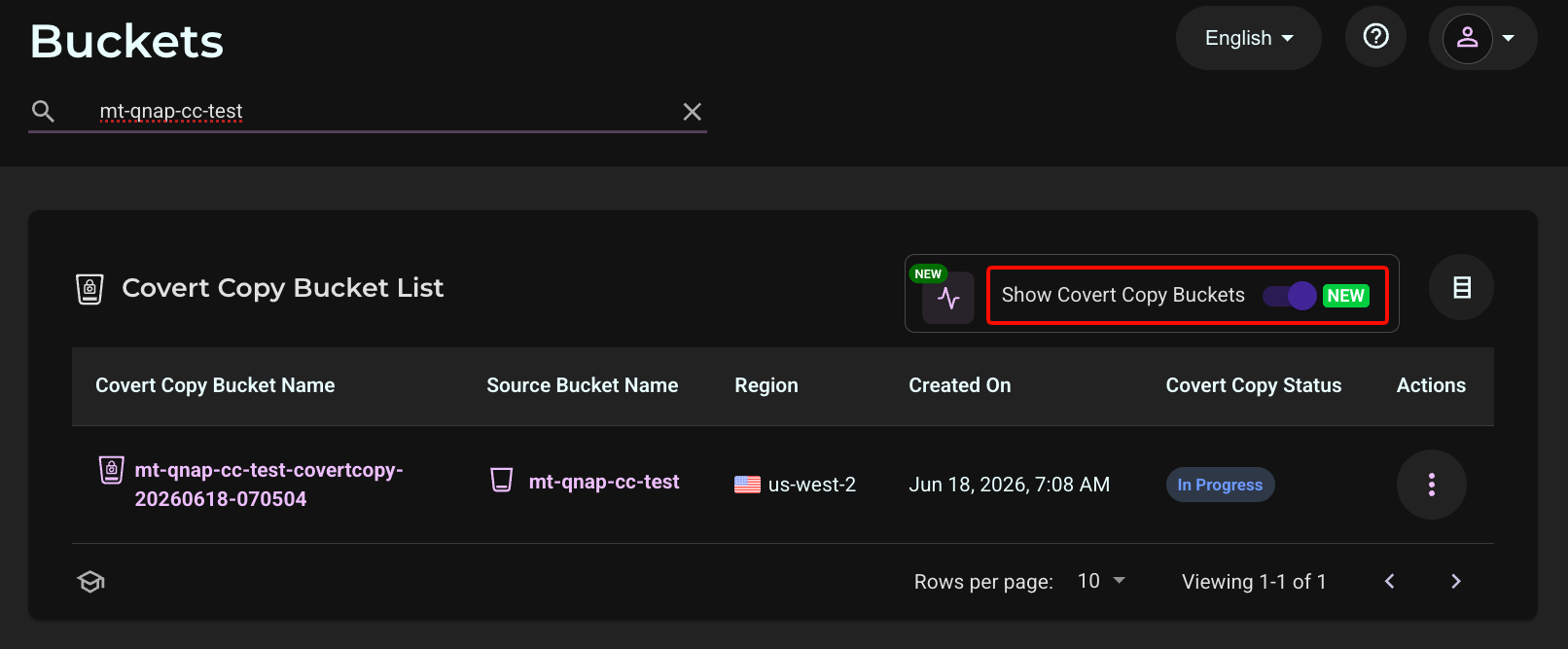Click the search magnifier icon
This screenshot has height=649, width=1568.
pyautogui.click(x=43, y=111)
